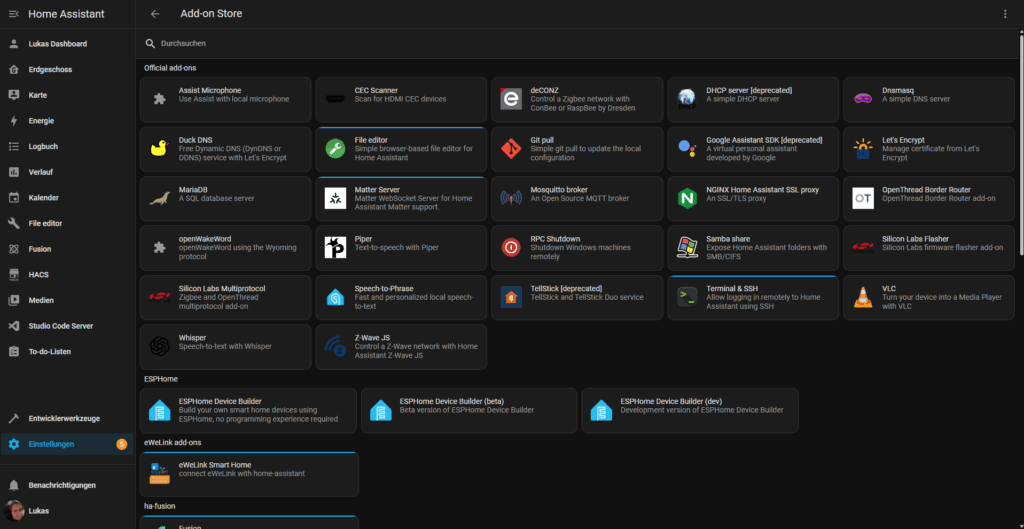Click the RPC Shutdown power icon
This screenshot has height=529, width=1024.
pos(511,248)
